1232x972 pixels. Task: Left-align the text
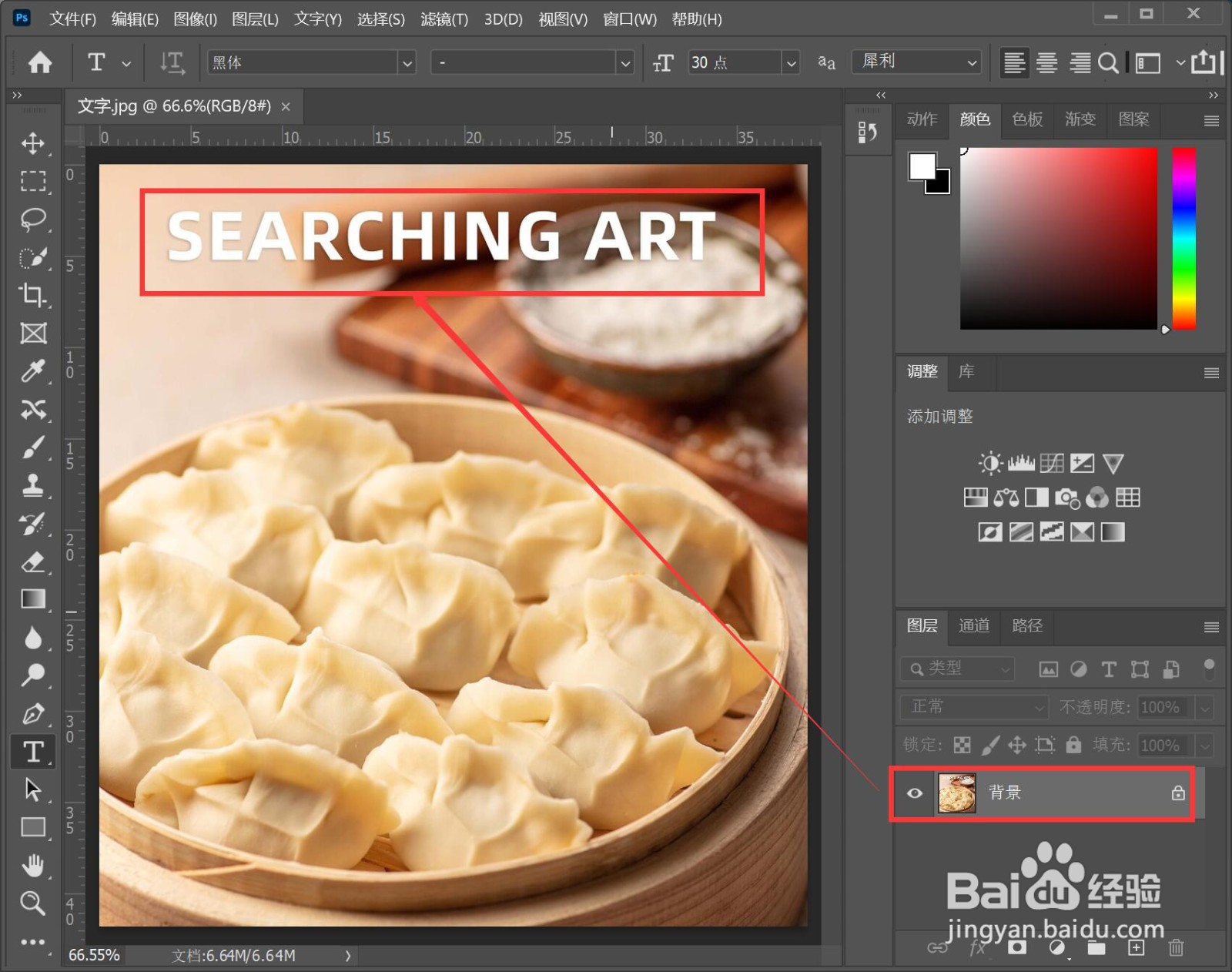click(1015, 62)
